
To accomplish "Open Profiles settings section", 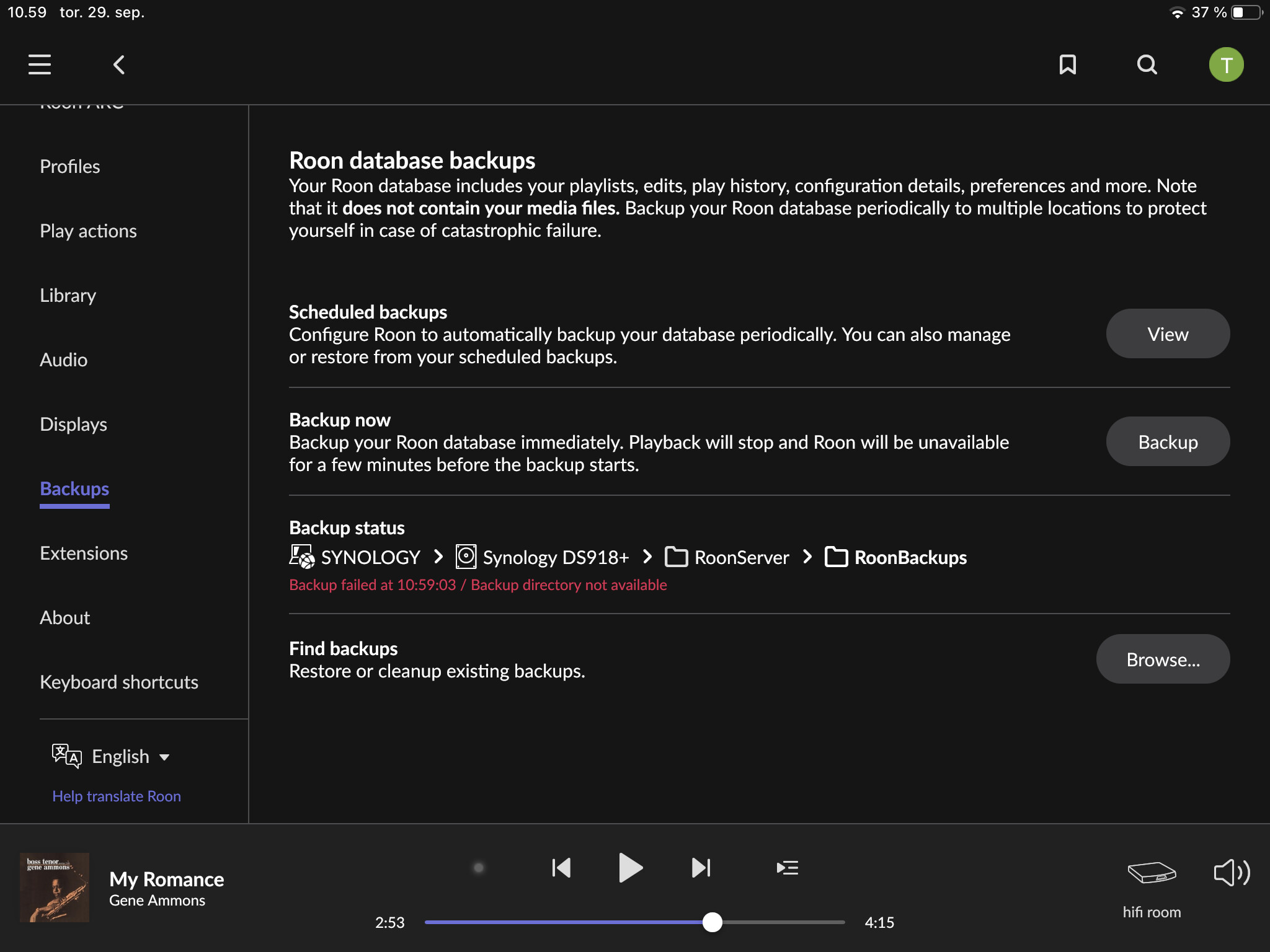I will pos(69,166).
